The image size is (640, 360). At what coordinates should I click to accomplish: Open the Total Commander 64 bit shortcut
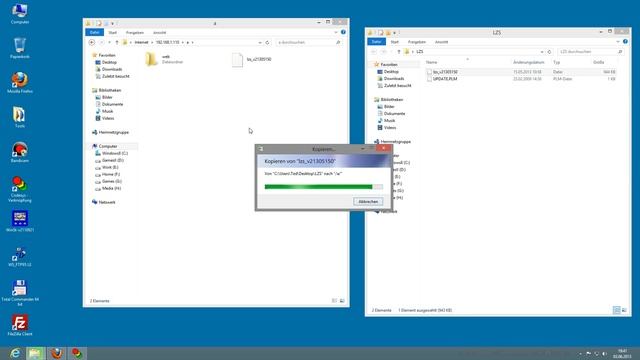coord(20,293)
